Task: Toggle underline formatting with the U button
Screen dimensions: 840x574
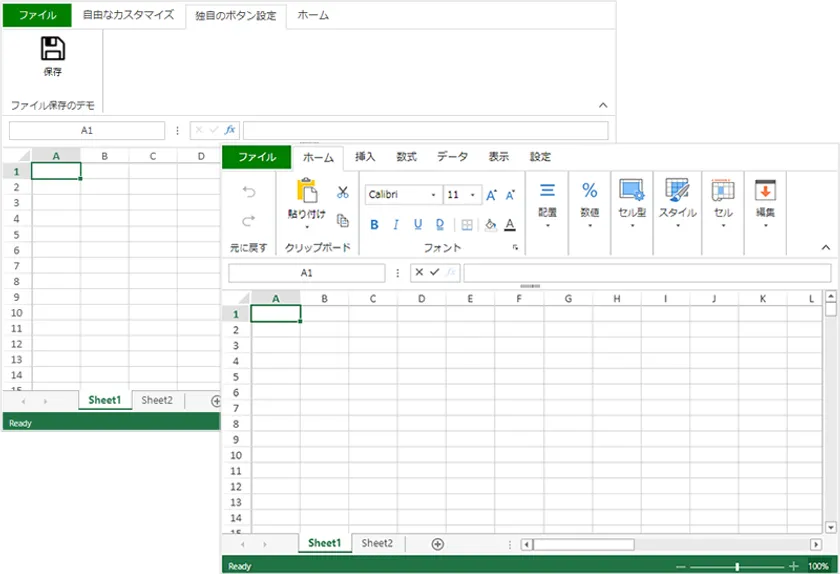Action: click(x=417, y=225)
